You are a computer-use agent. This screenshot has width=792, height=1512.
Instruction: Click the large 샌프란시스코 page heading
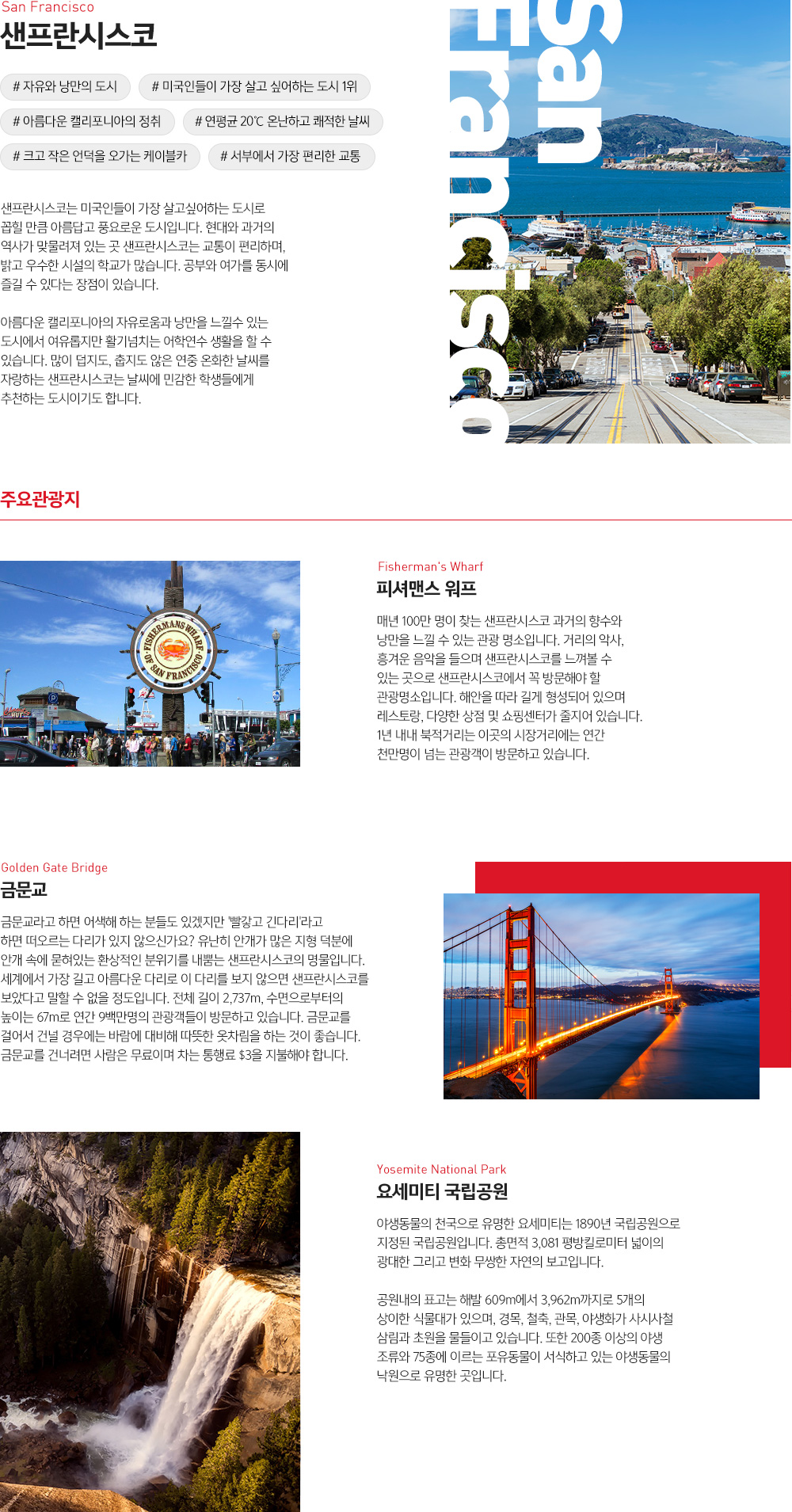point(78,36)
